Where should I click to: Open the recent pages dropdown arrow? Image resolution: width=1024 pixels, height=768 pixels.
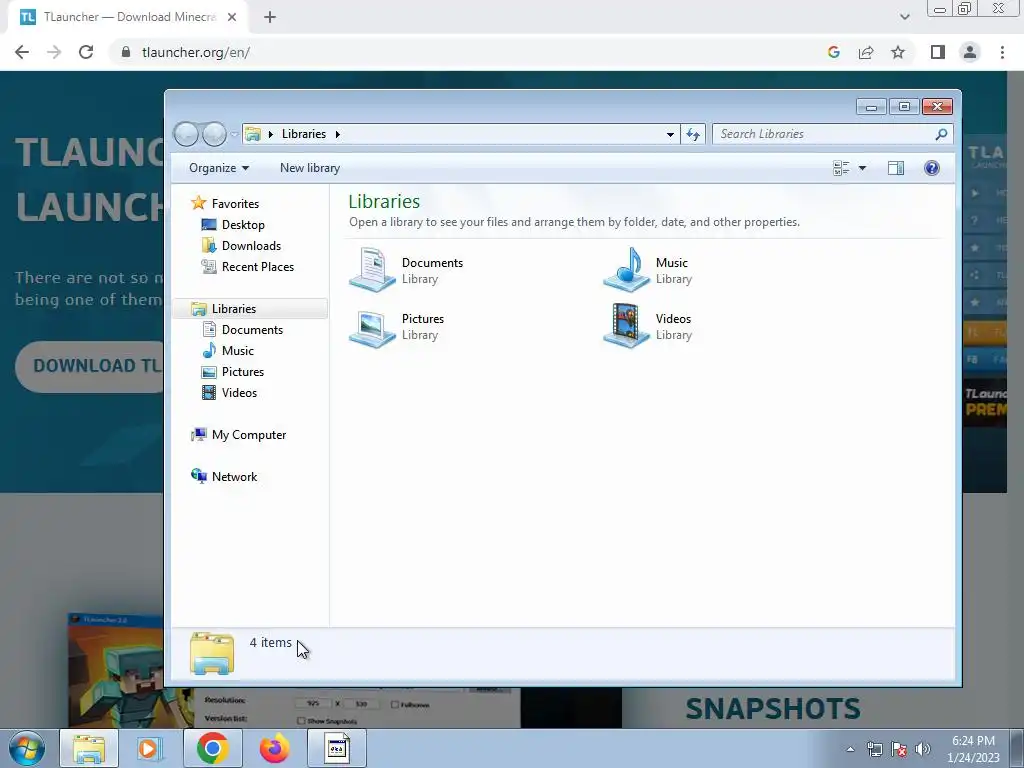click(x=234, y=134)
